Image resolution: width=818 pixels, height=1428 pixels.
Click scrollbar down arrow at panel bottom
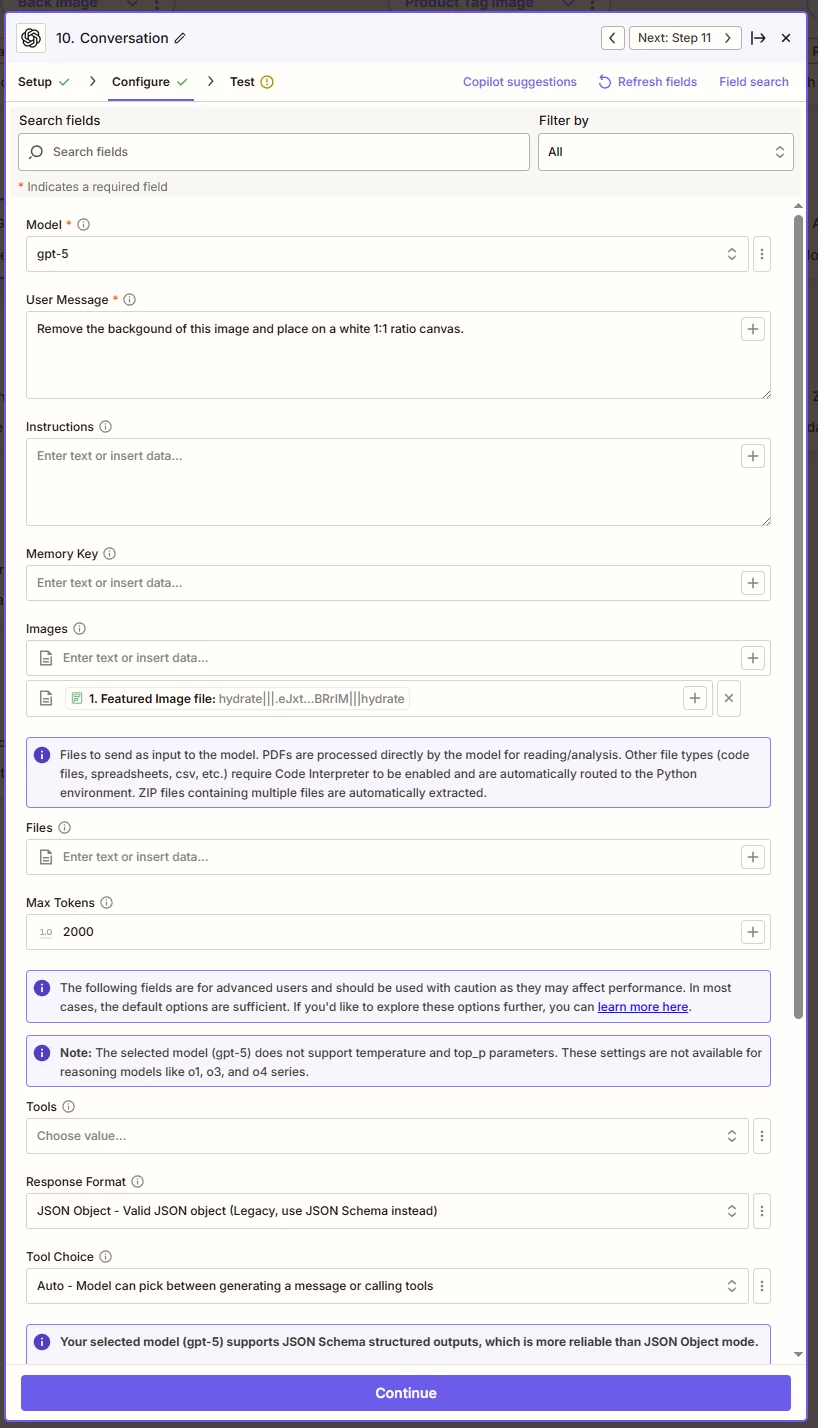tap(798, 1354)
